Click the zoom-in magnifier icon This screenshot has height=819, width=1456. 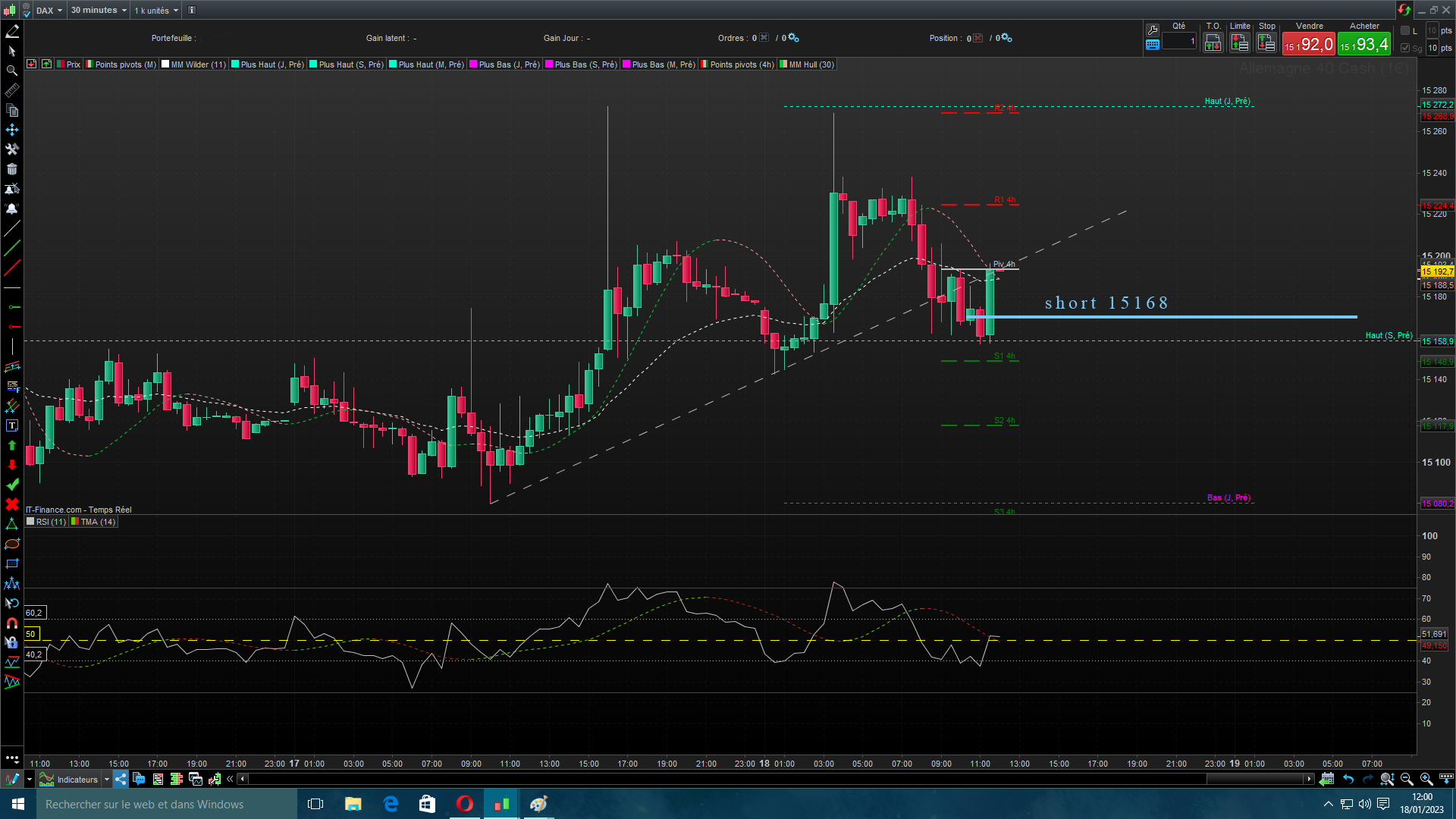coord(1426,779)
